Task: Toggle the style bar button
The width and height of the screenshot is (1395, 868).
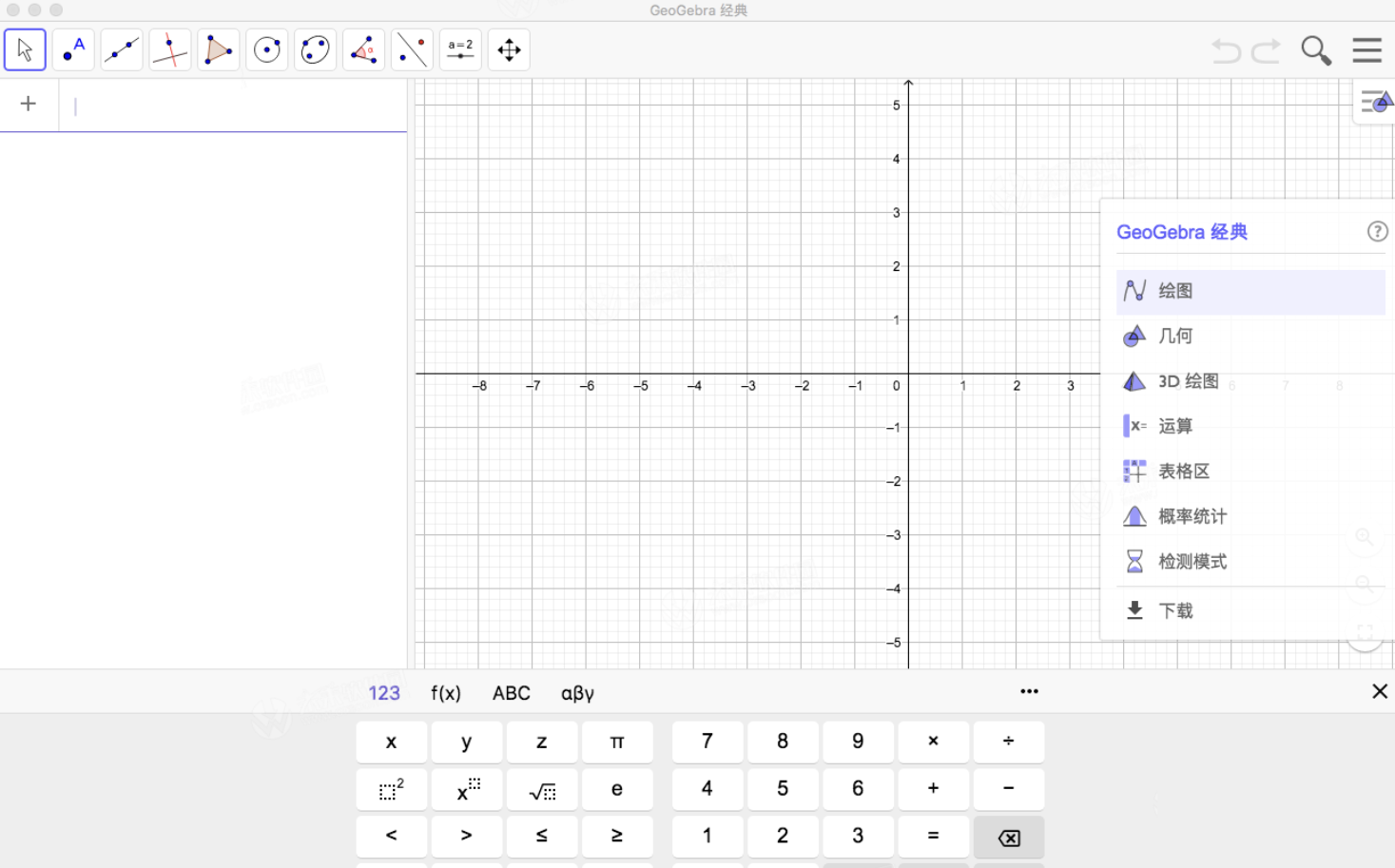Action: click(1375, 102)
